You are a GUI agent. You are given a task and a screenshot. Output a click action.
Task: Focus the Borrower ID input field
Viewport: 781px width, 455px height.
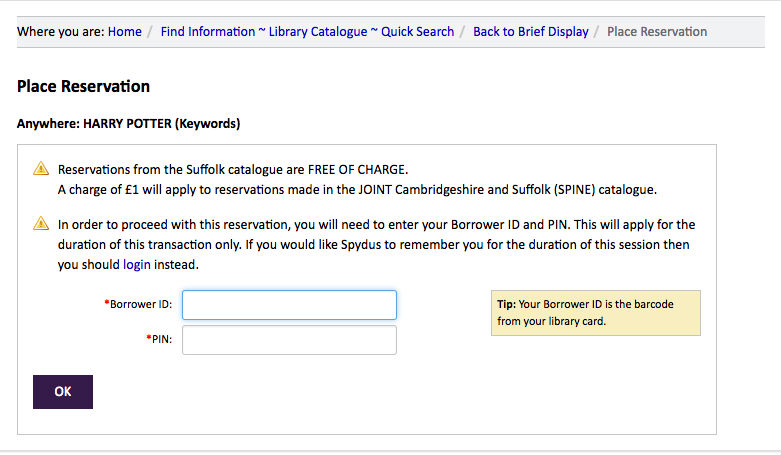(x=289, y=305)
